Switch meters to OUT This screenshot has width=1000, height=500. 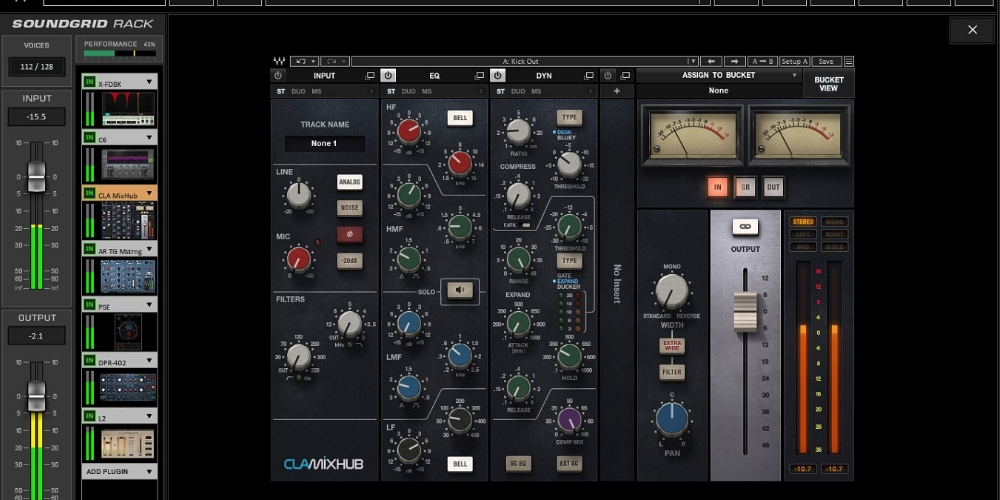773,188
